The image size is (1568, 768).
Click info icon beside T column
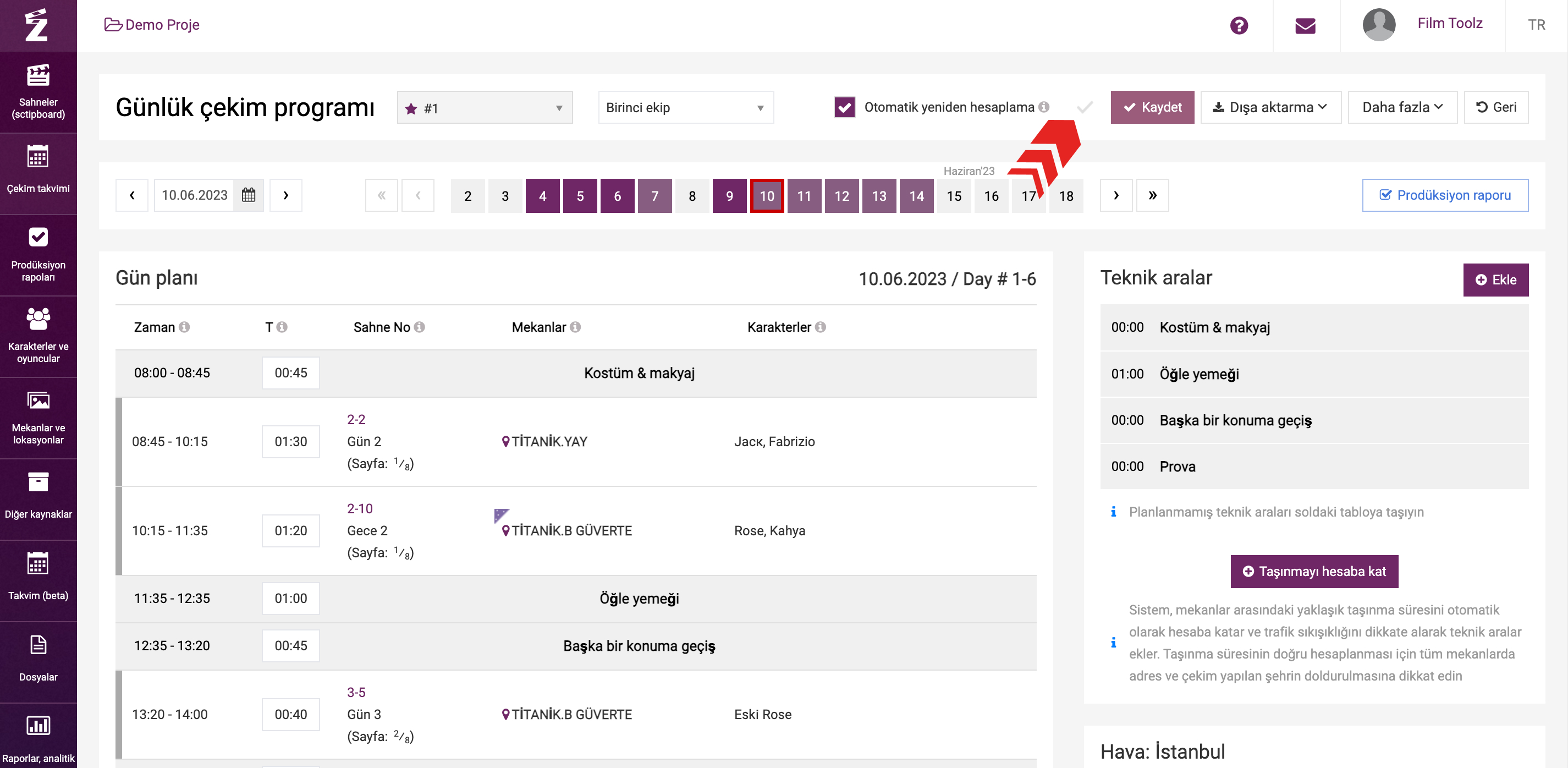point(282,327)
